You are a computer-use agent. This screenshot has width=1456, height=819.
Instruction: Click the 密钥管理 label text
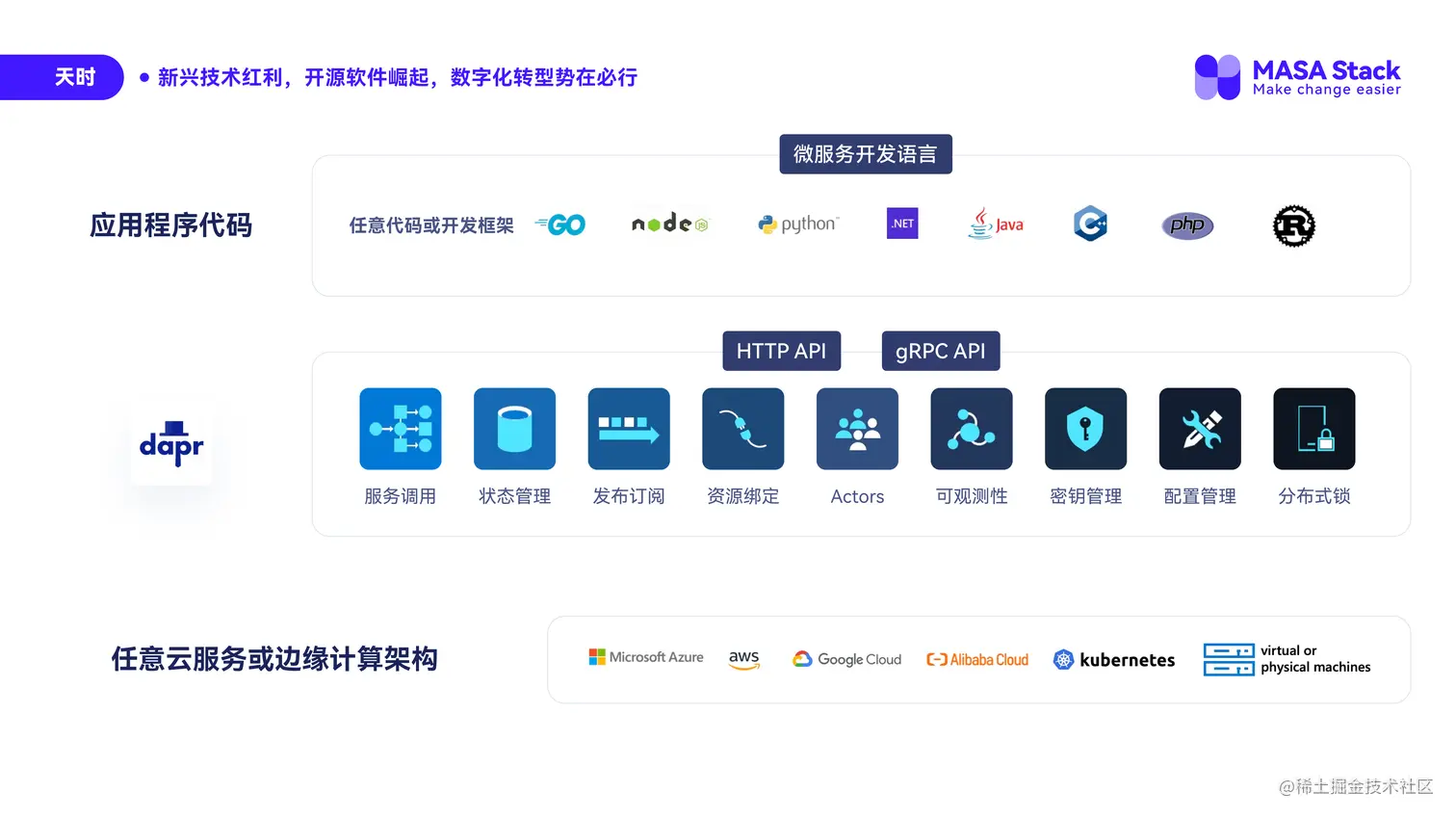click(x=1086, y=496)
